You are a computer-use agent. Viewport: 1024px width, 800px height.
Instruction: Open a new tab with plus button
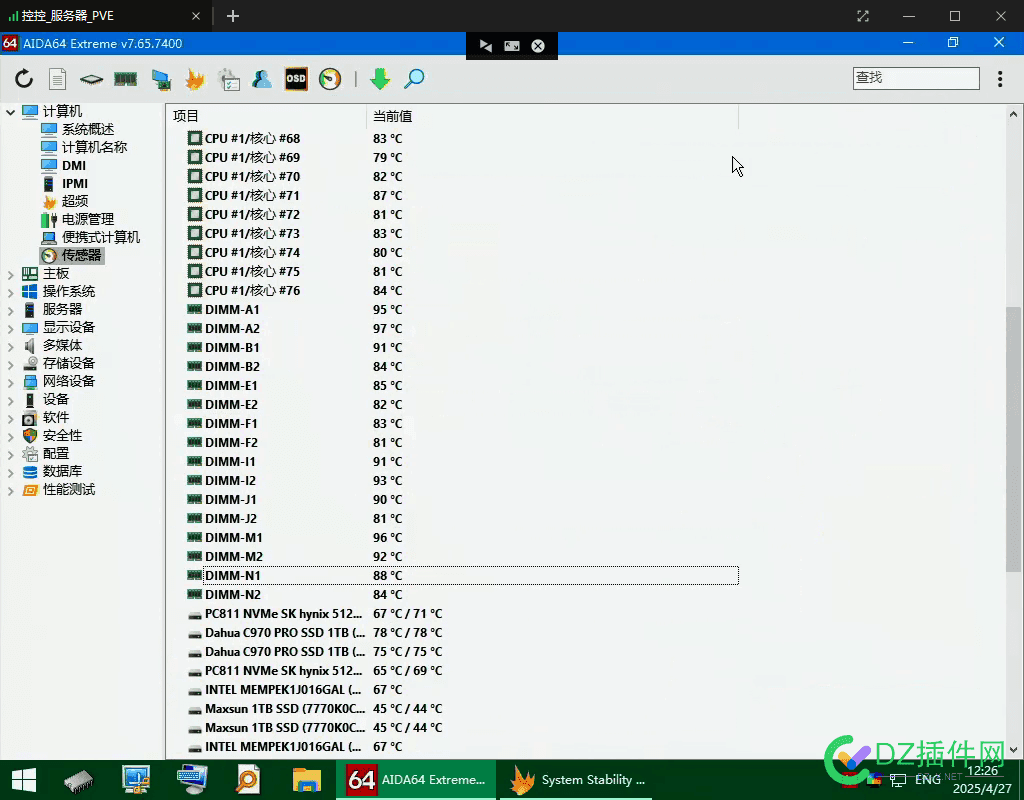(233, 16)
